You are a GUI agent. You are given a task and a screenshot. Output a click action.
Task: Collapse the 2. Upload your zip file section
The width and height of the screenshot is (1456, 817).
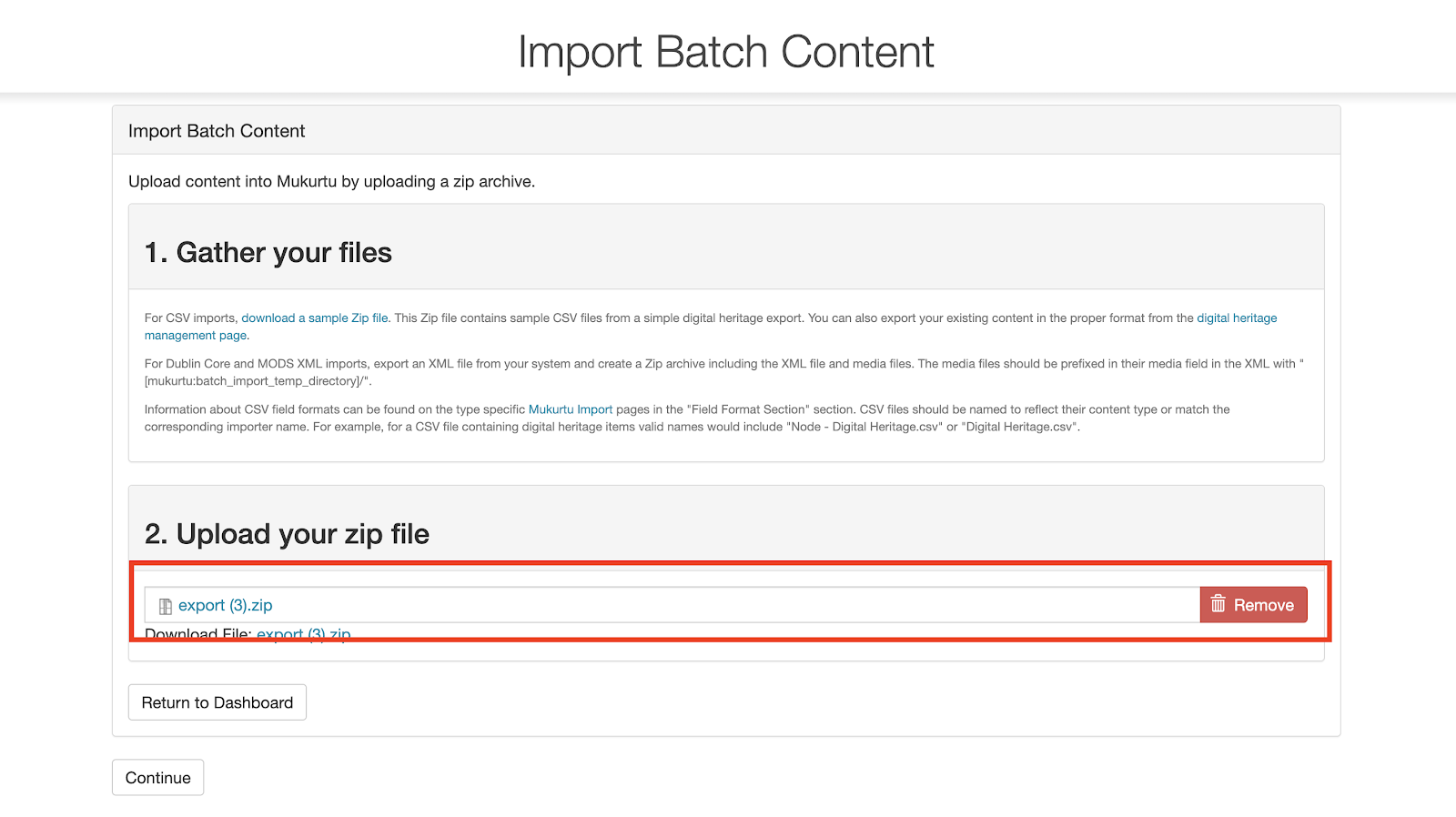tap(287, 534)
